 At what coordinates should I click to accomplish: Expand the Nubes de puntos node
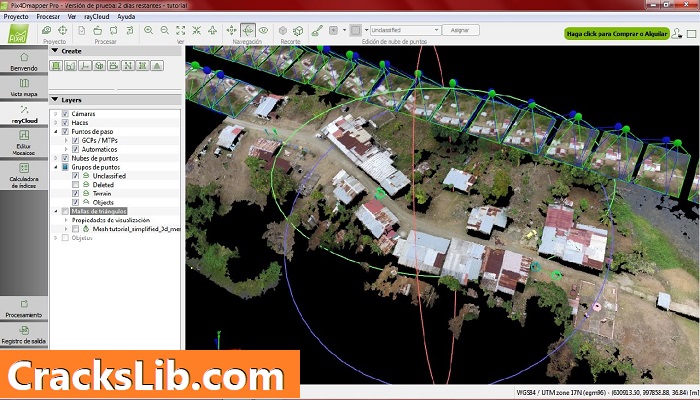pos(56,158)
